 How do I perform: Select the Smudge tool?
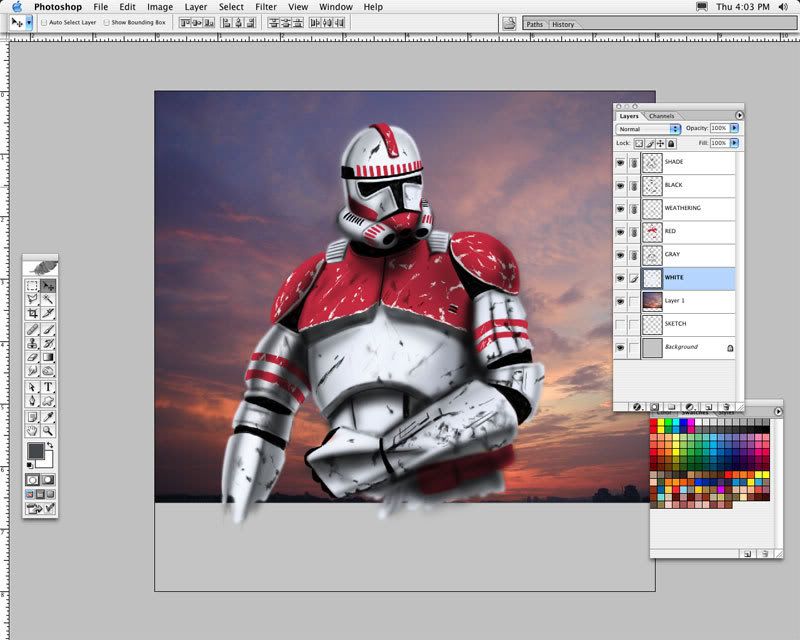(33, 371)
